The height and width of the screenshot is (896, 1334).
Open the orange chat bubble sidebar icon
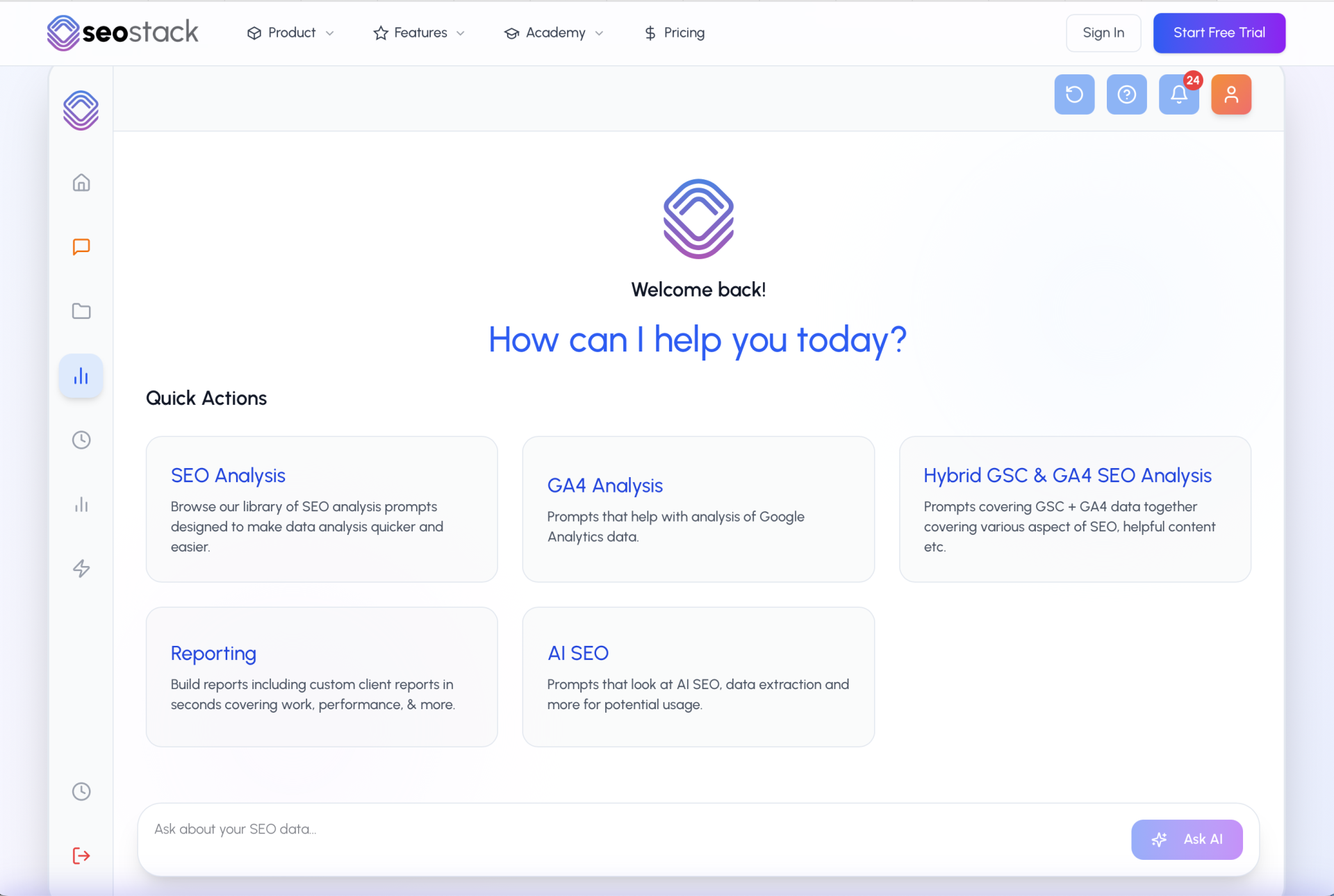(81, 247)
